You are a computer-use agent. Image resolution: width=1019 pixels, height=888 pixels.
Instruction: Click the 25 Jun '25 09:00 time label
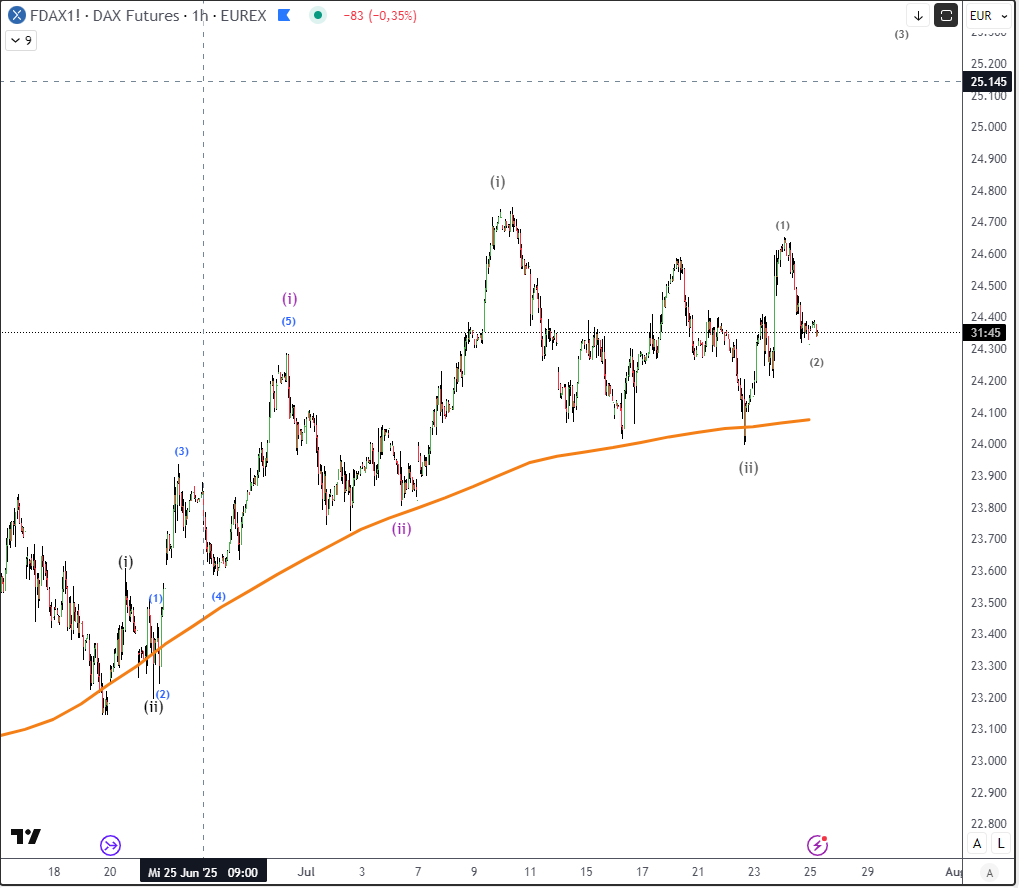click(204, 872)
